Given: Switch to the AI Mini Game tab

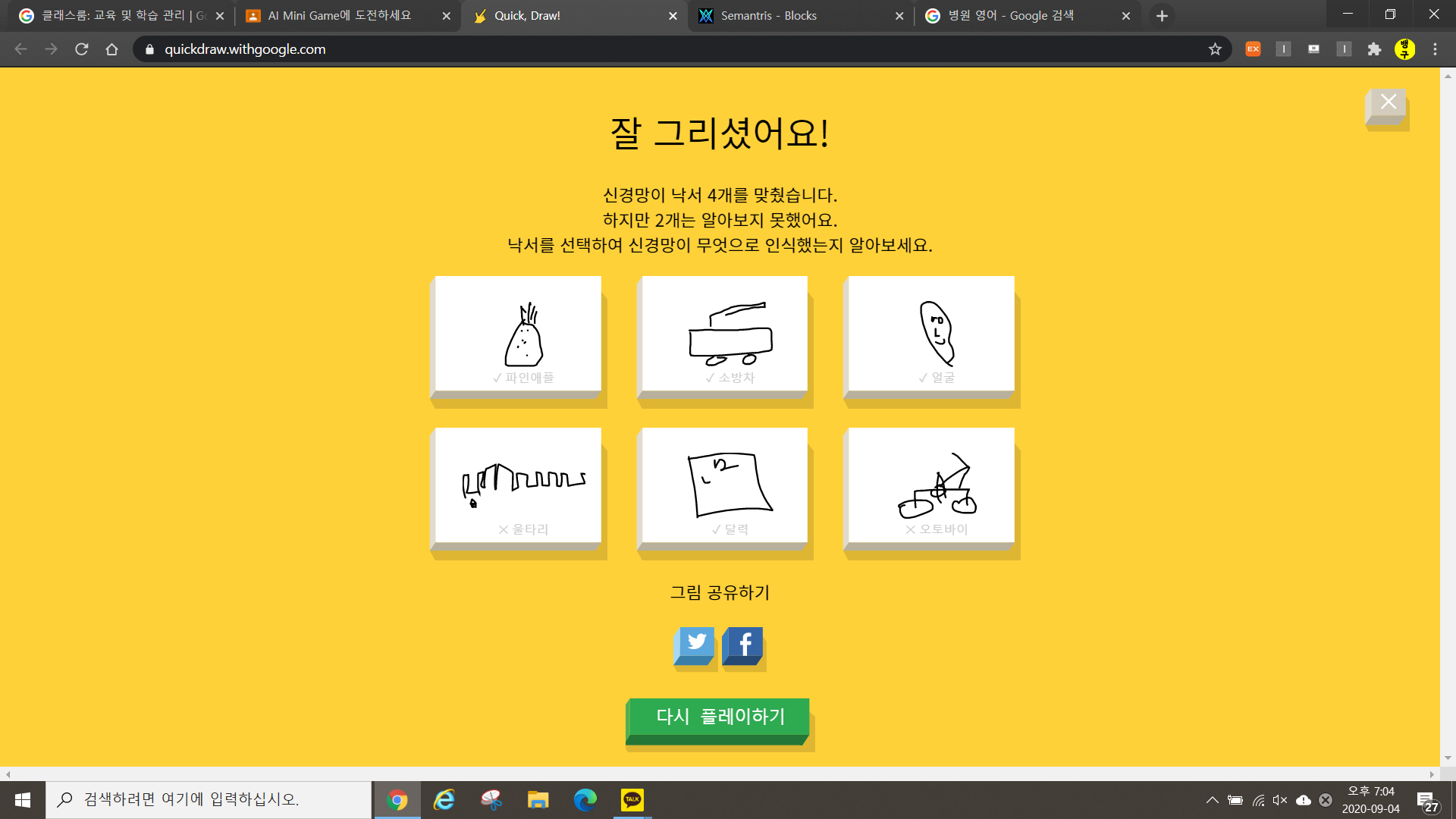Looking at the screenshot, I should 340,16.
